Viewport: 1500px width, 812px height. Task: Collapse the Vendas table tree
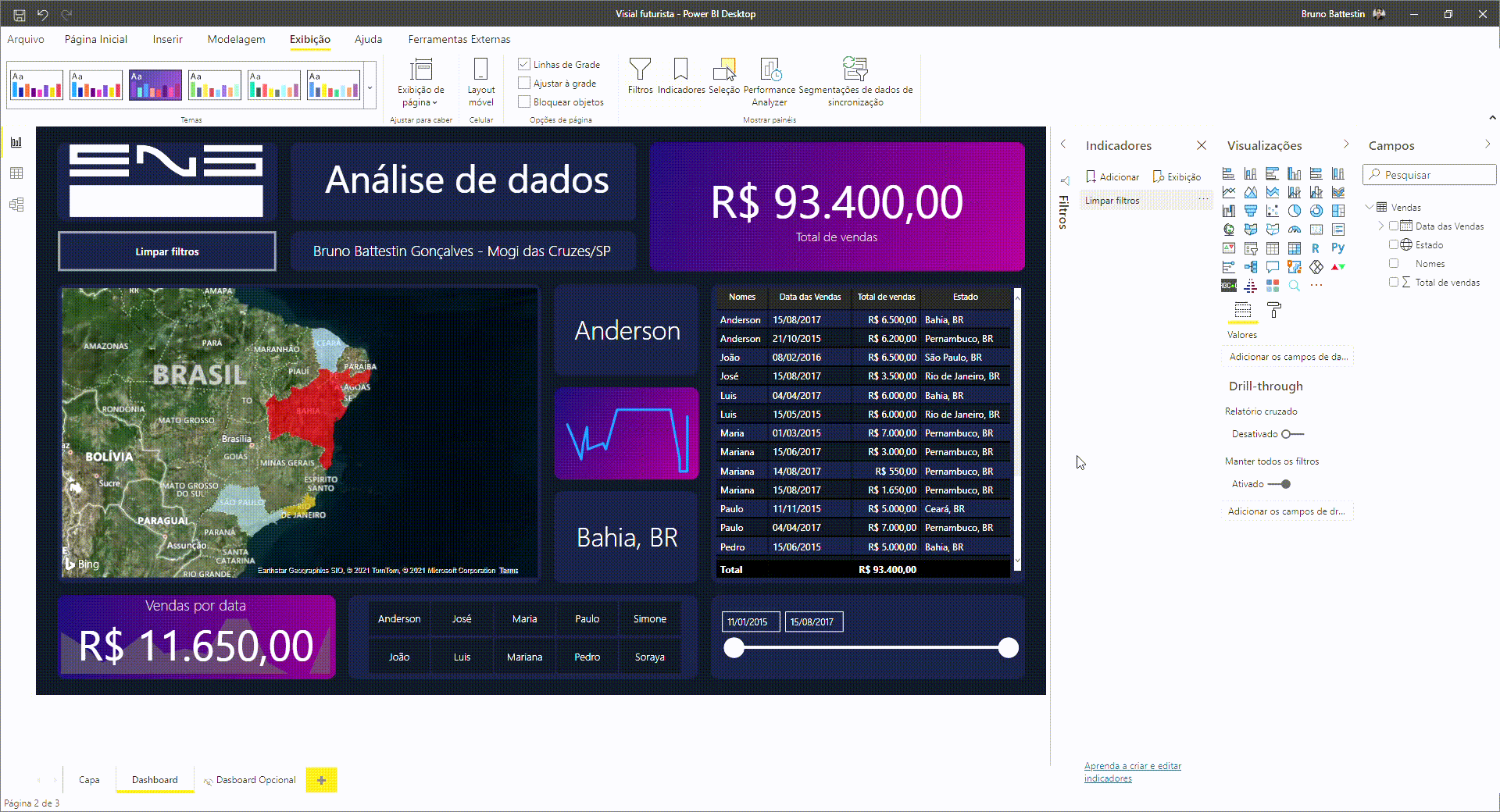(x=1370, y=207)
